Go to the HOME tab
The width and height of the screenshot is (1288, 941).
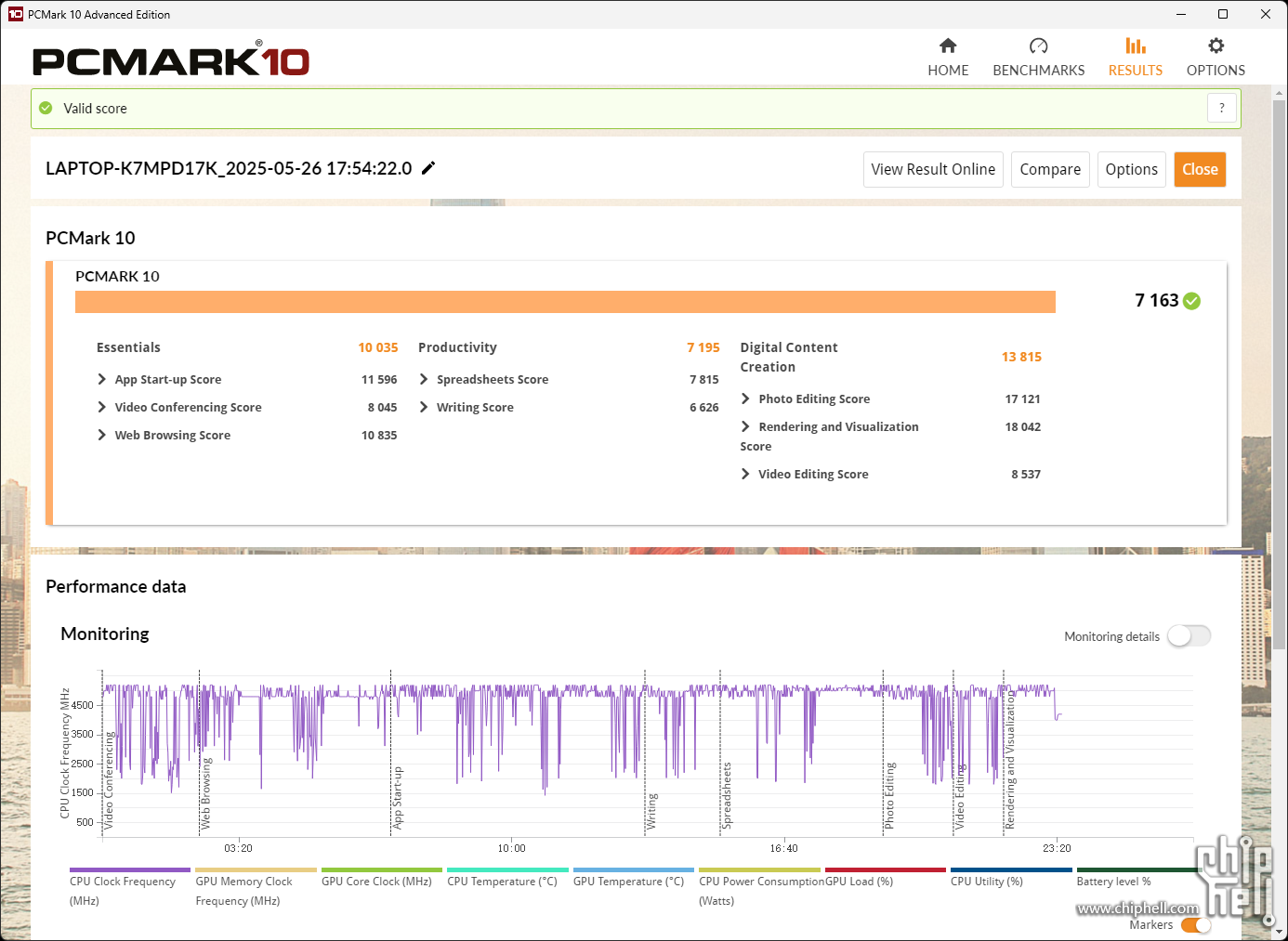(948, 58)
